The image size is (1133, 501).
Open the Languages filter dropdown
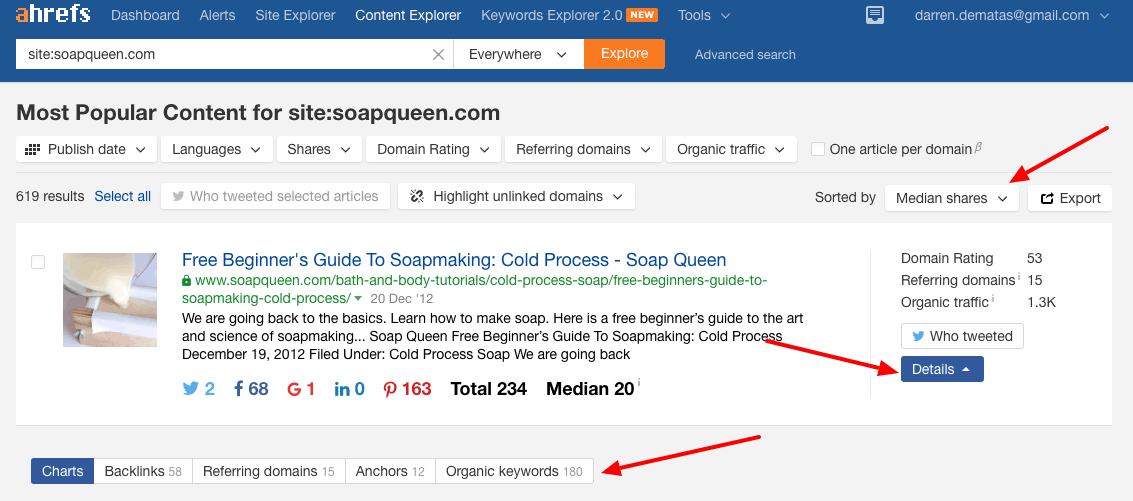217,150
